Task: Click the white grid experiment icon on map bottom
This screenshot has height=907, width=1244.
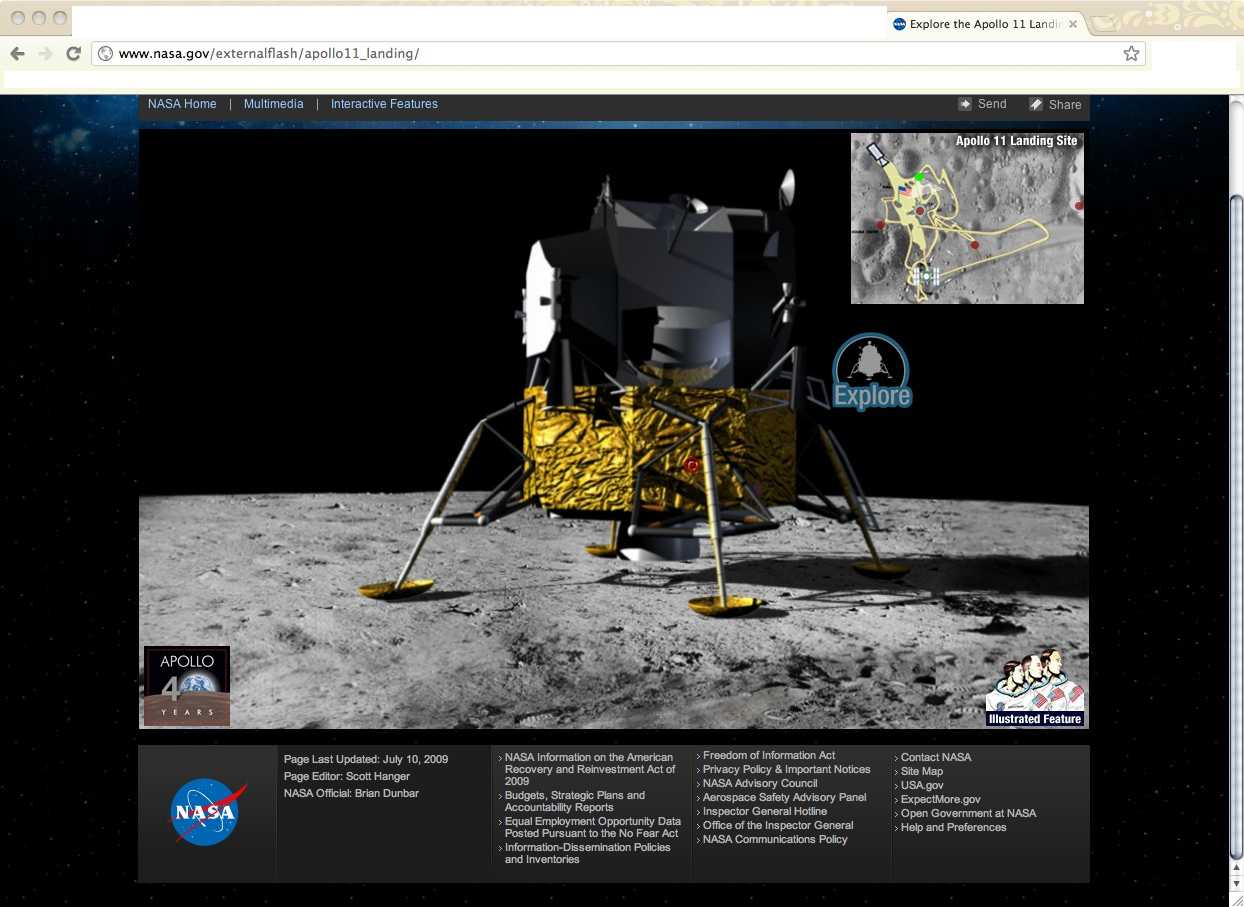Action: pyautogui.click(x=926, y=275)
